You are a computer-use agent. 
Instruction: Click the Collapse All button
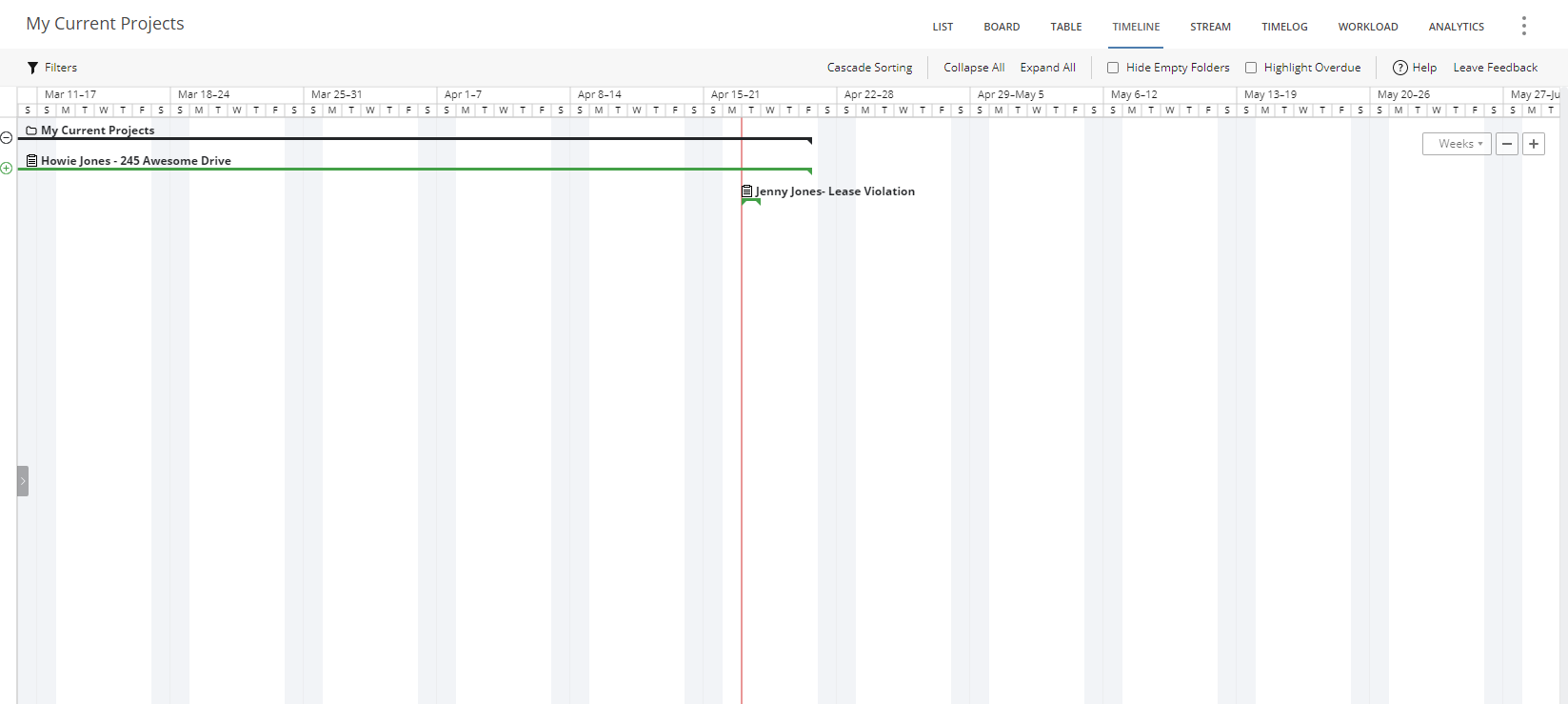tap(974, 68)
